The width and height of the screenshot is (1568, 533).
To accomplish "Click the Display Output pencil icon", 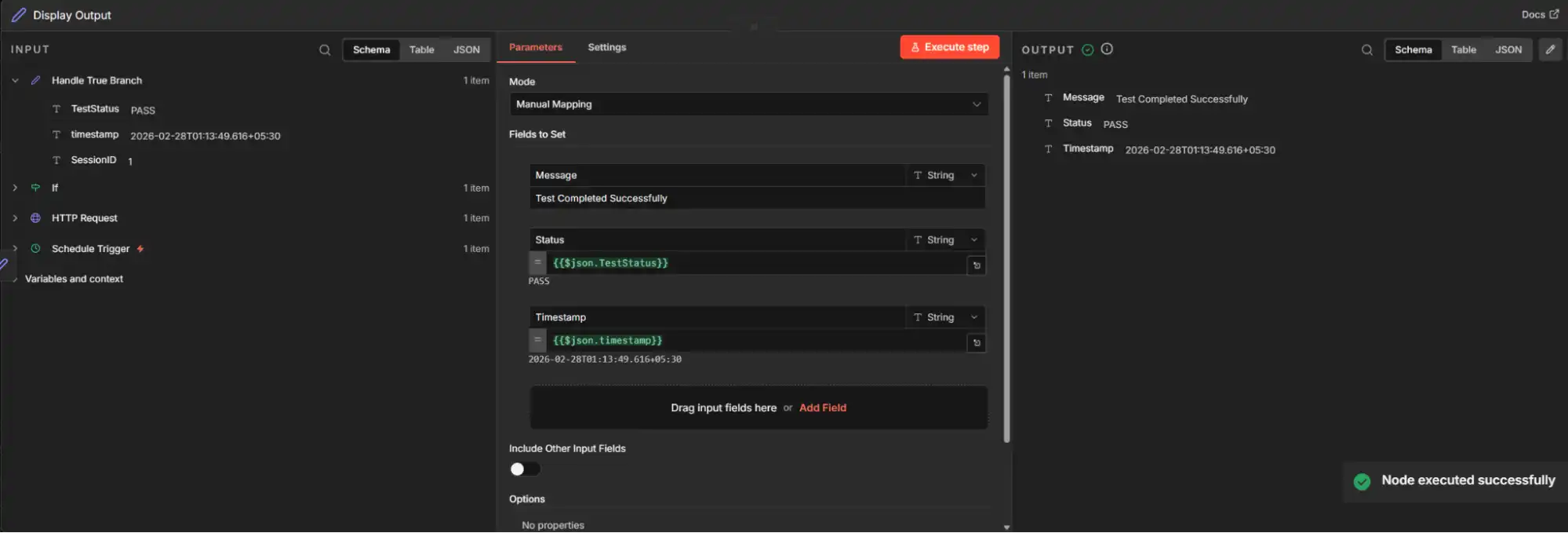I will [x=19, y=15].
